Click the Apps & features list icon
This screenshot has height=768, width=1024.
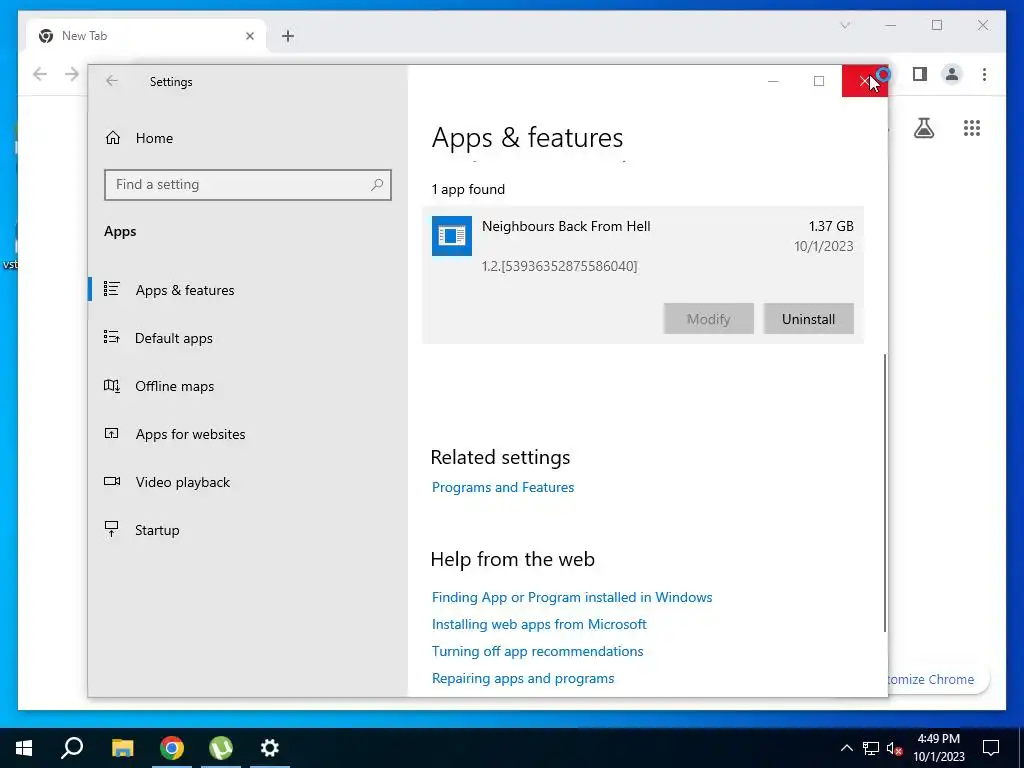[x=112, y=289]
